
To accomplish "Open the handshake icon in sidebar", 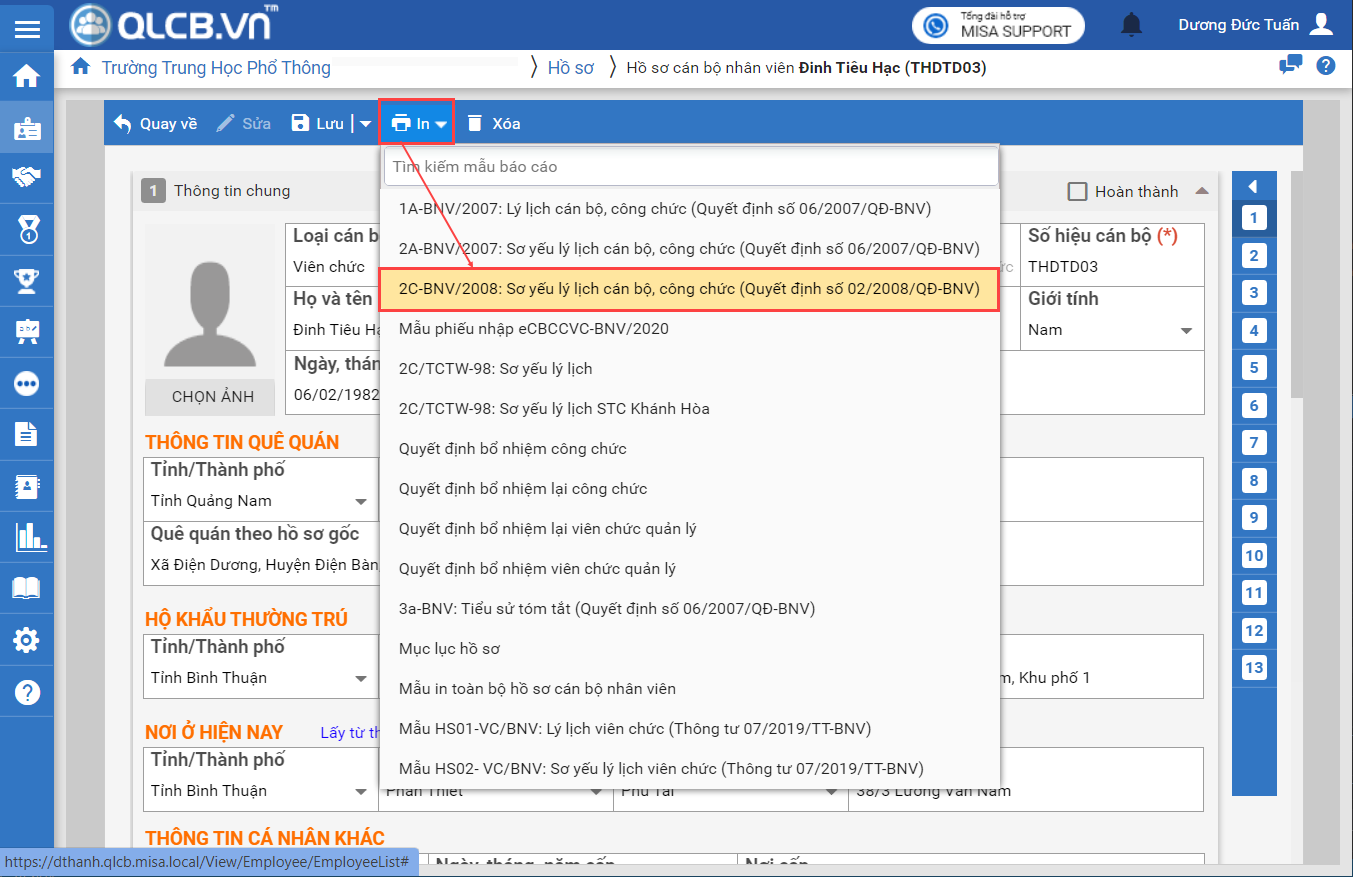I will 27,178.
